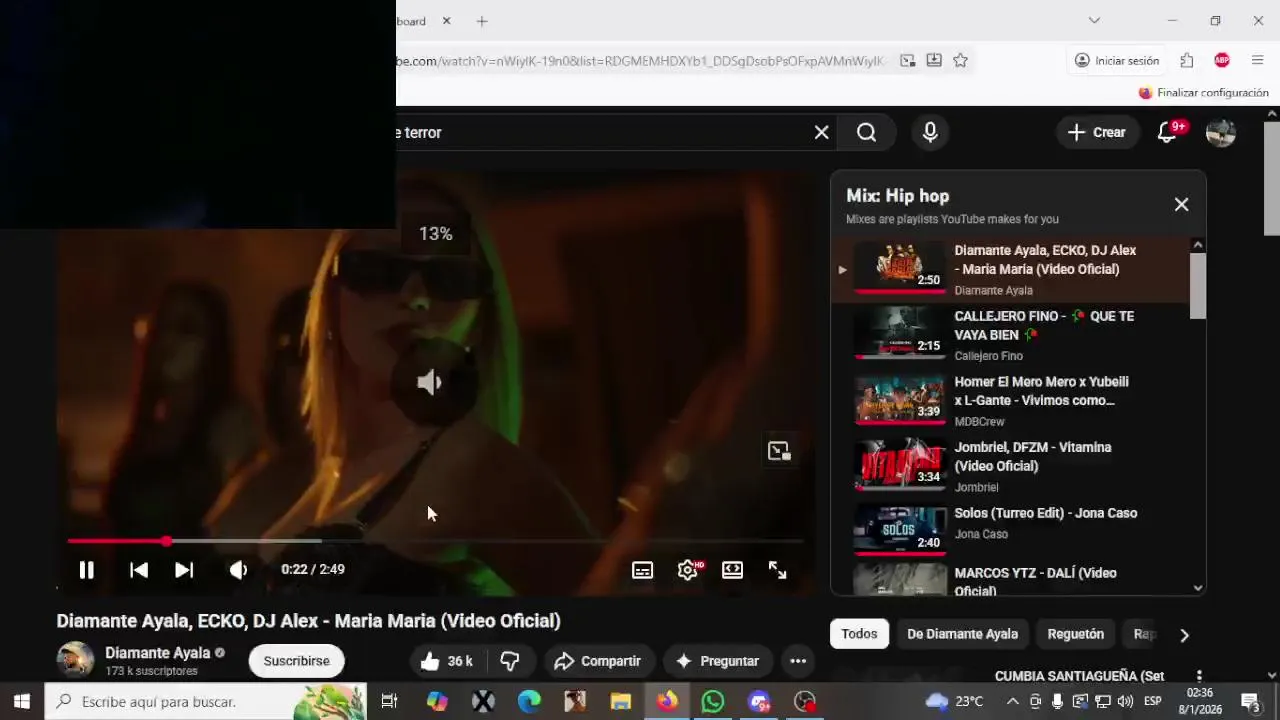Screen dimensions: 1280x720
Task: Open the ESP input language menu
Action: pos(1153,702)
